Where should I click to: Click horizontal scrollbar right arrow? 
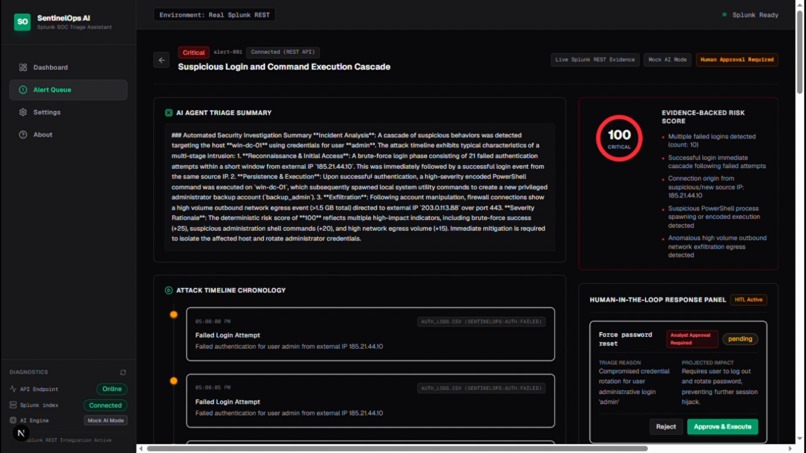click(x=790, y=448)
